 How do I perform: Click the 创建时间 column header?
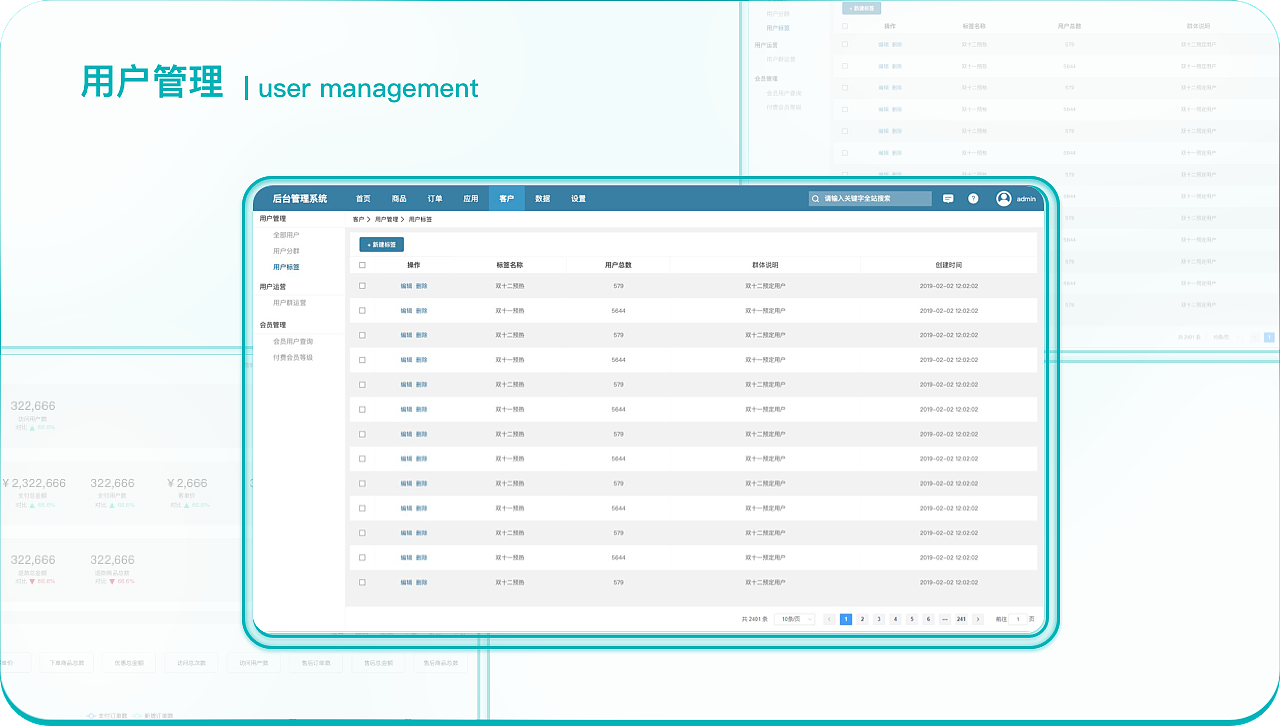point(949,265)
